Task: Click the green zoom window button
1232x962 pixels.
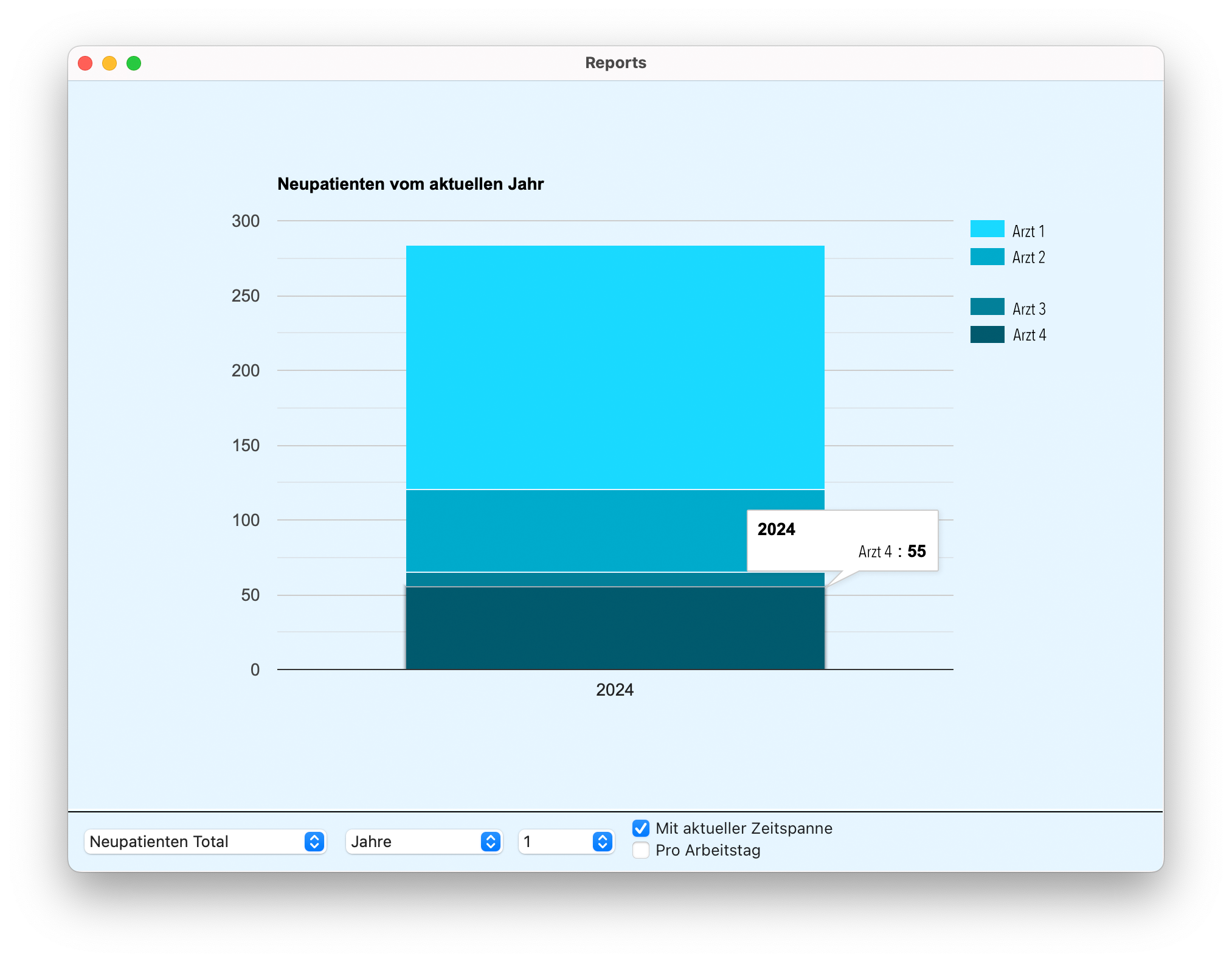Action: point(134,63)
